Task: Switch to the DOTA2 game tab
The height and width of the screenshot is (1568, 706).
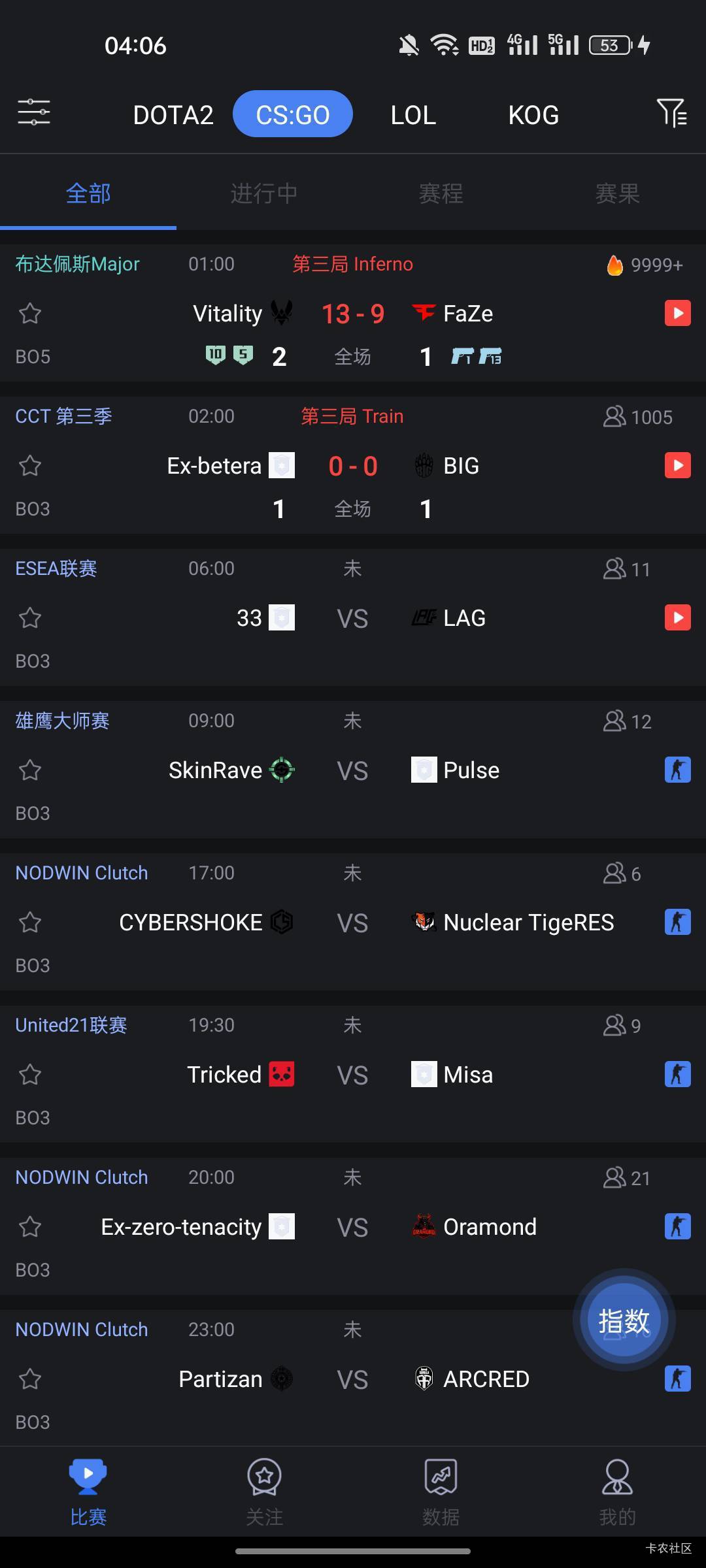Action: 173,115
